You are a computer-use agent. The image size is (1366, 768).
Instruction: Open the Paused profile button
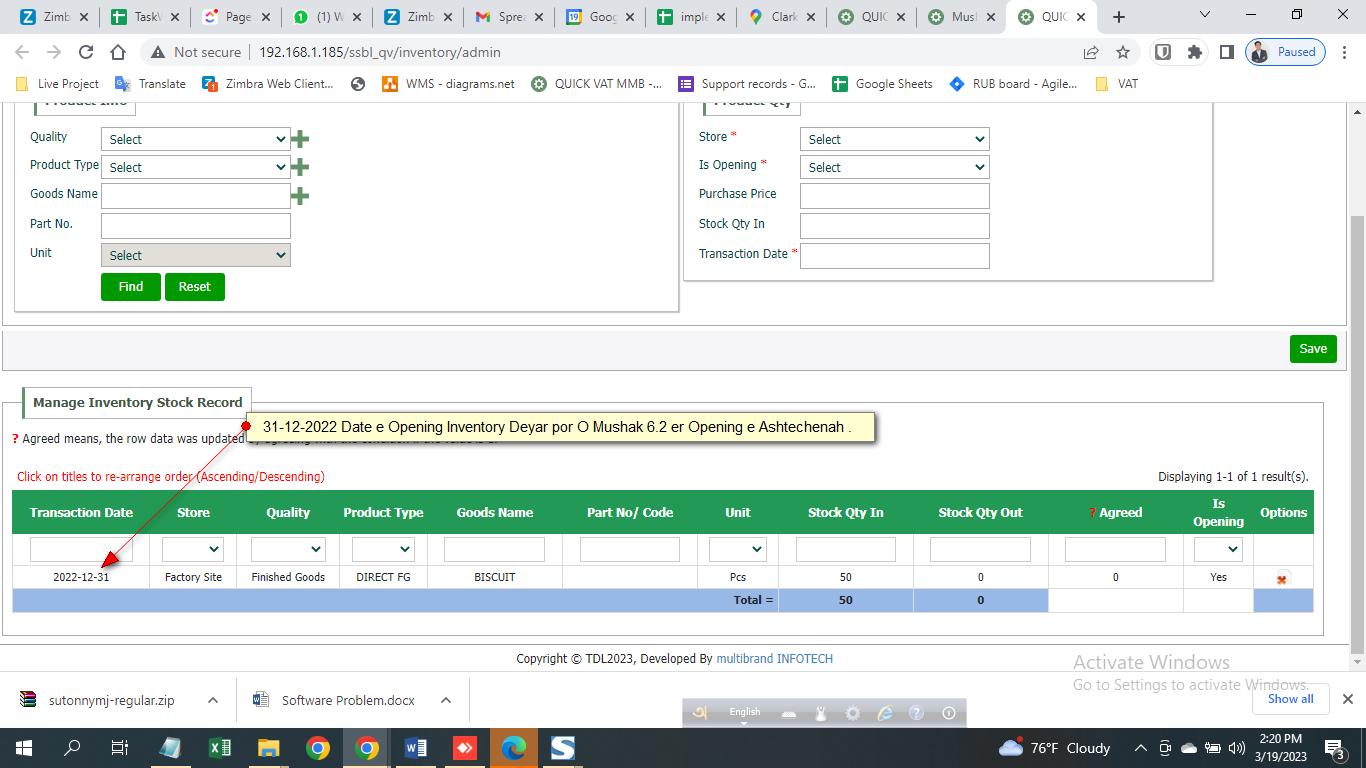1286,52
